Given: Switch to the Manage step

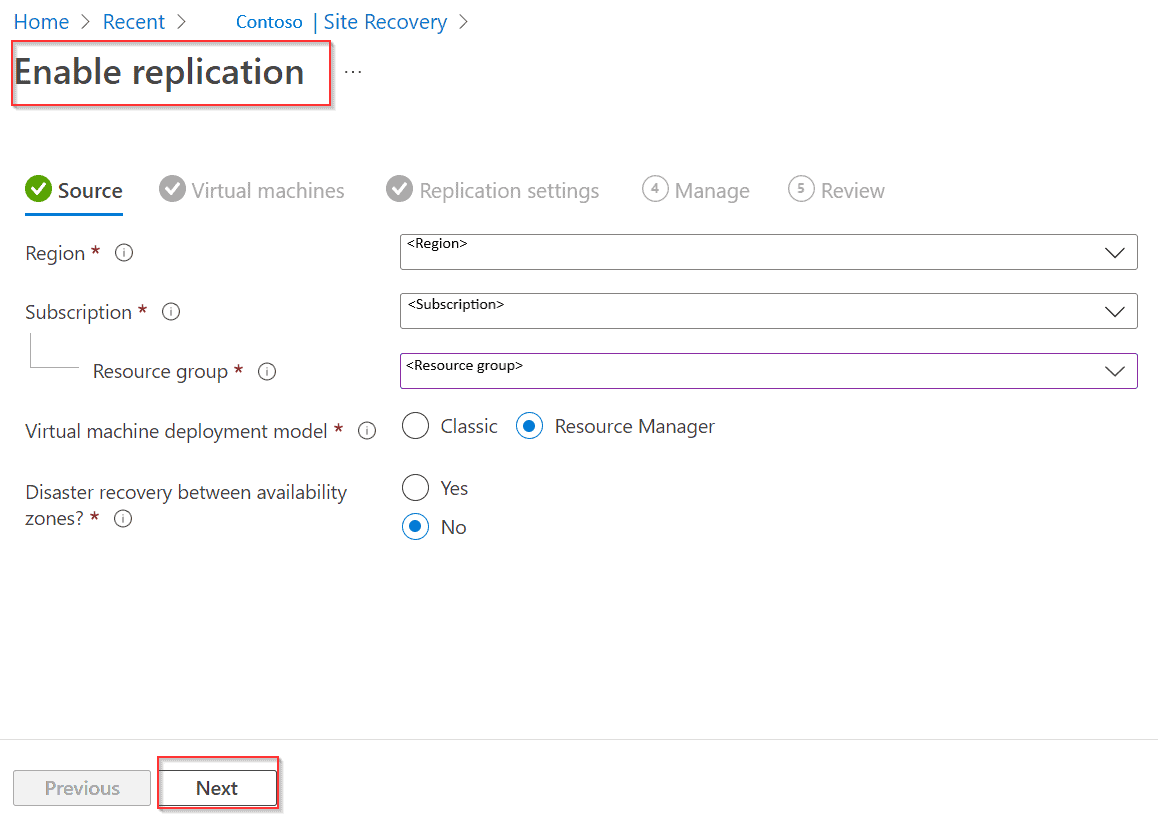Looking at the screenshot, I should (x=696, y=189).
